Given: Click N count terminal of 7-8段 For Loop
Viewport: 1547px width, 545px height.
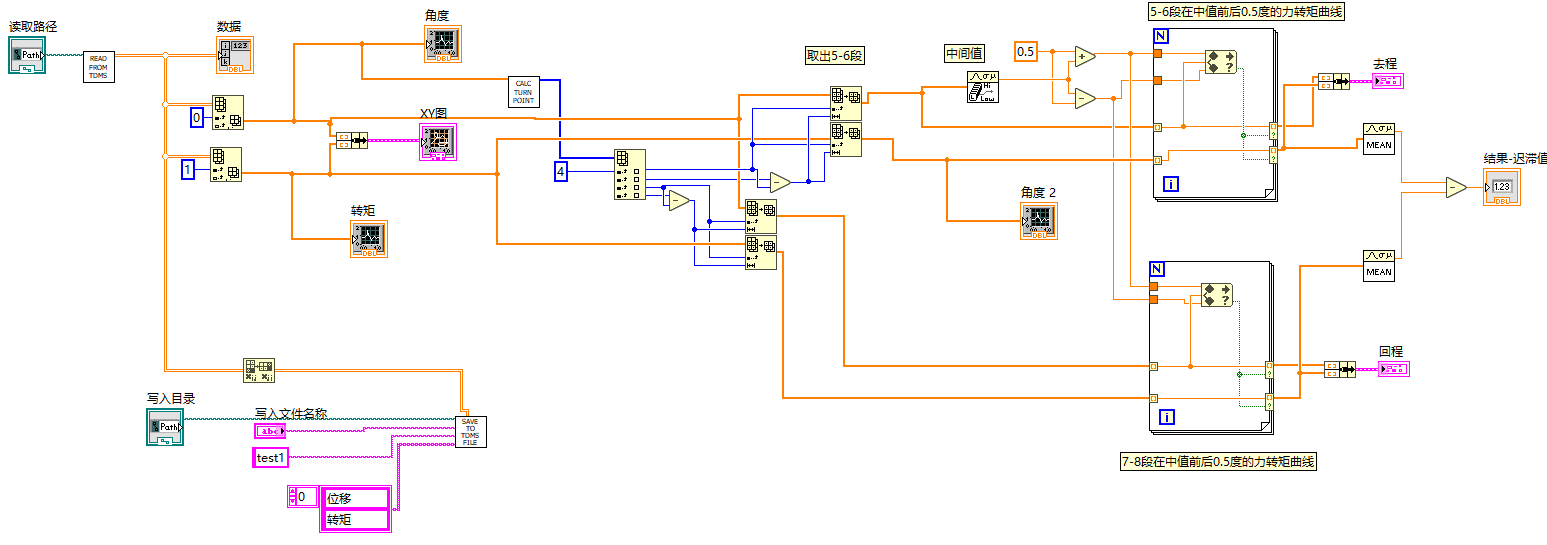Looking at the screenshot, I should tap(1157, 269).
